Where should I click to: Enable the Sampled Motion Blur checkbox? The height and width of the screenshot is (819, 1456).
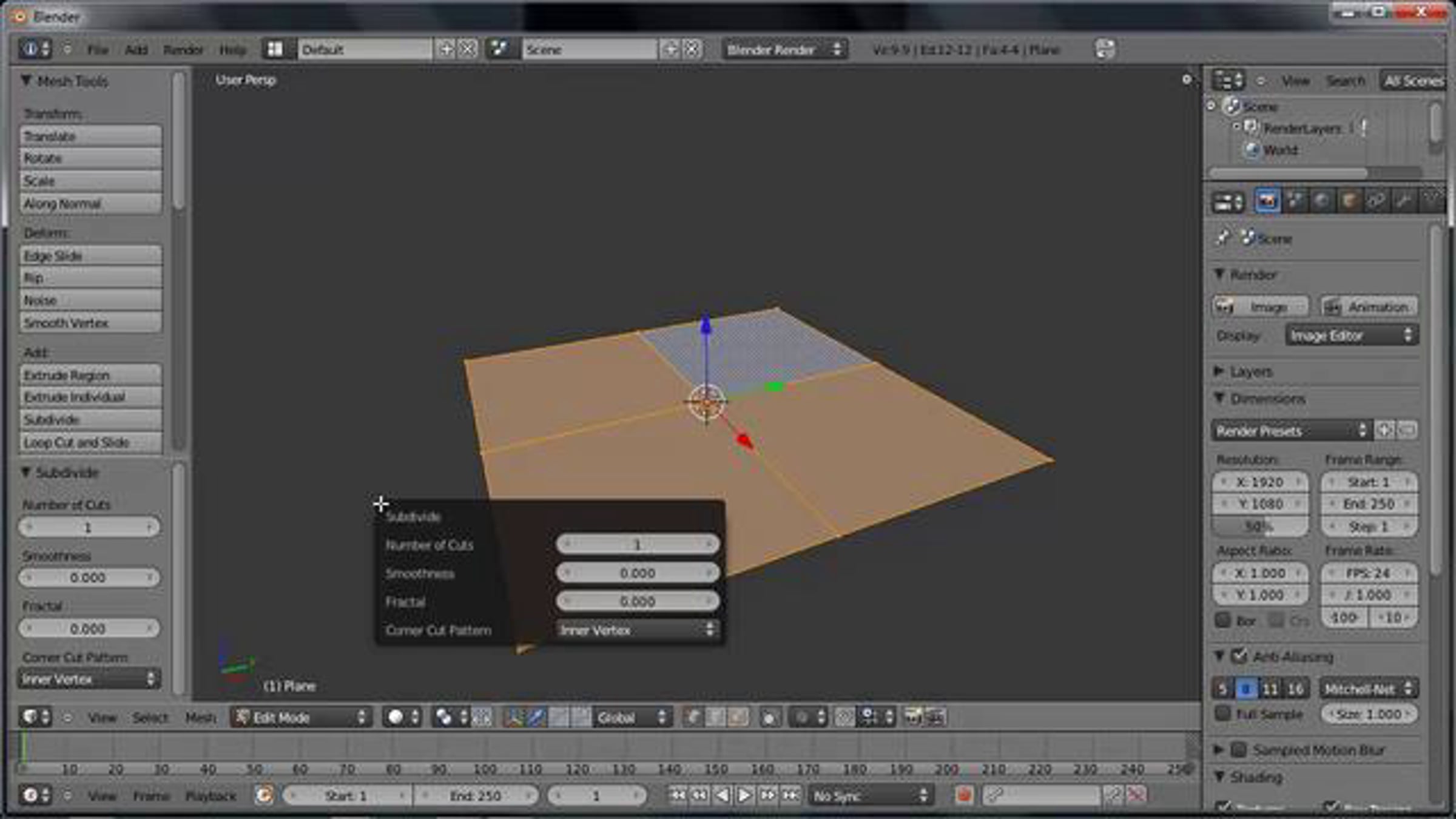pyautogui.click(x=1239, y=750)
